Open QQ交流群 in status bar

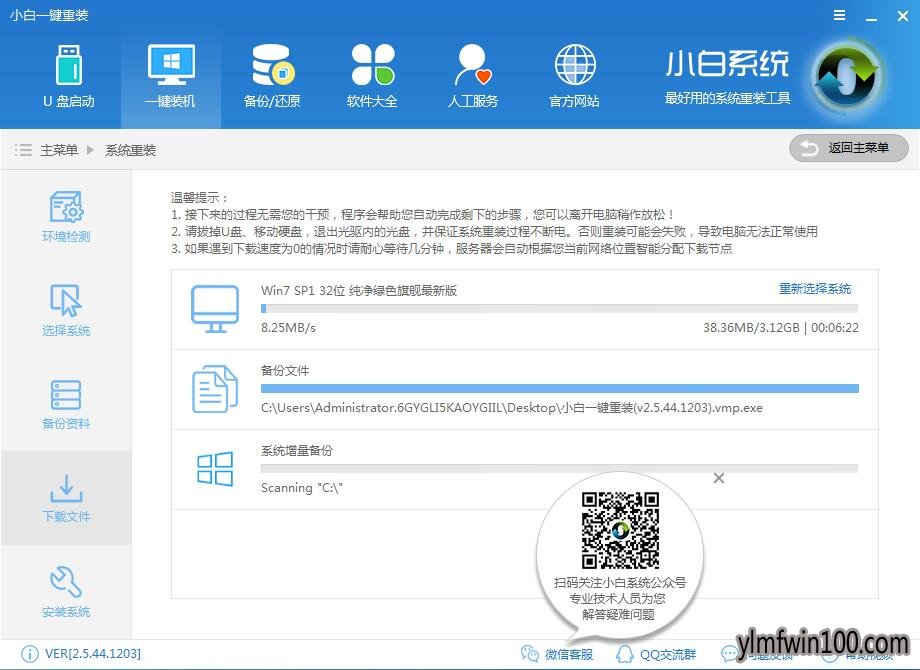pos(656,654)
